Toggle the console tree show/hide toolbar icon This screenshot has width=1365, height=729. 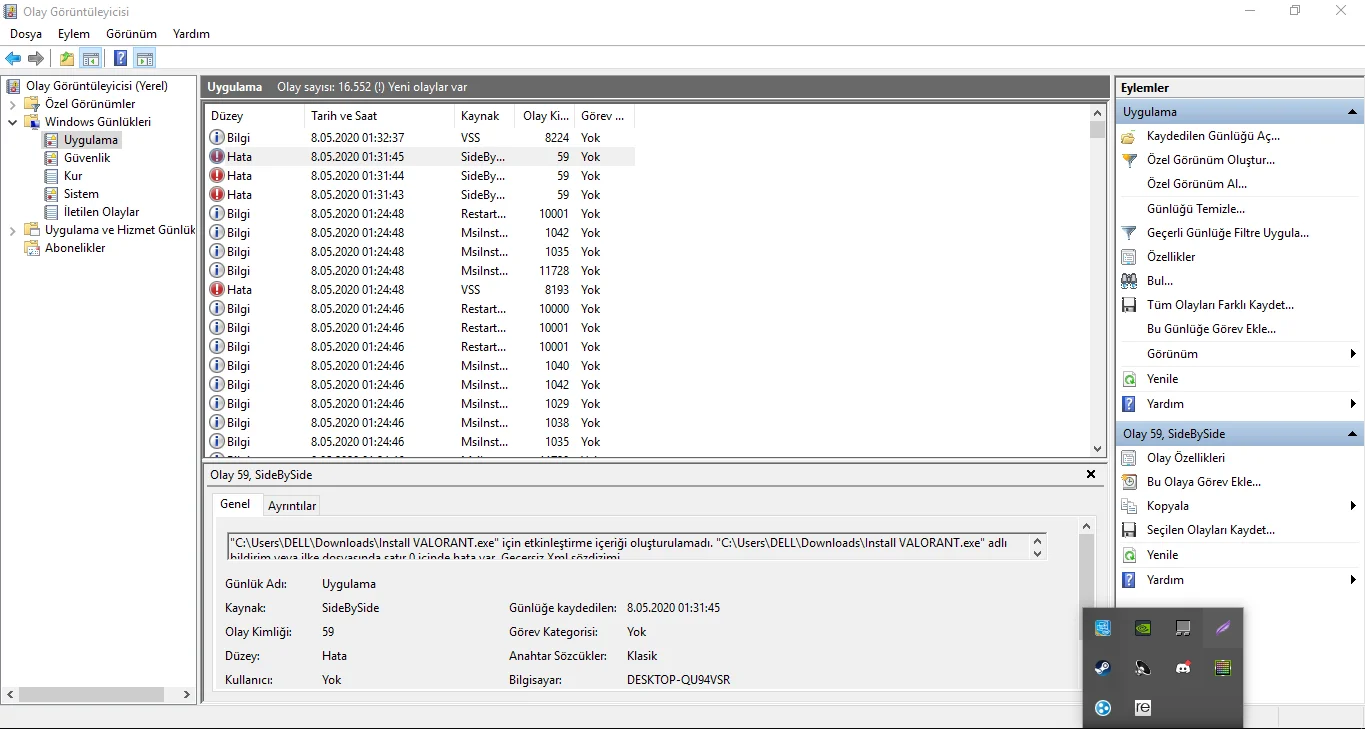tap(91, 59)
